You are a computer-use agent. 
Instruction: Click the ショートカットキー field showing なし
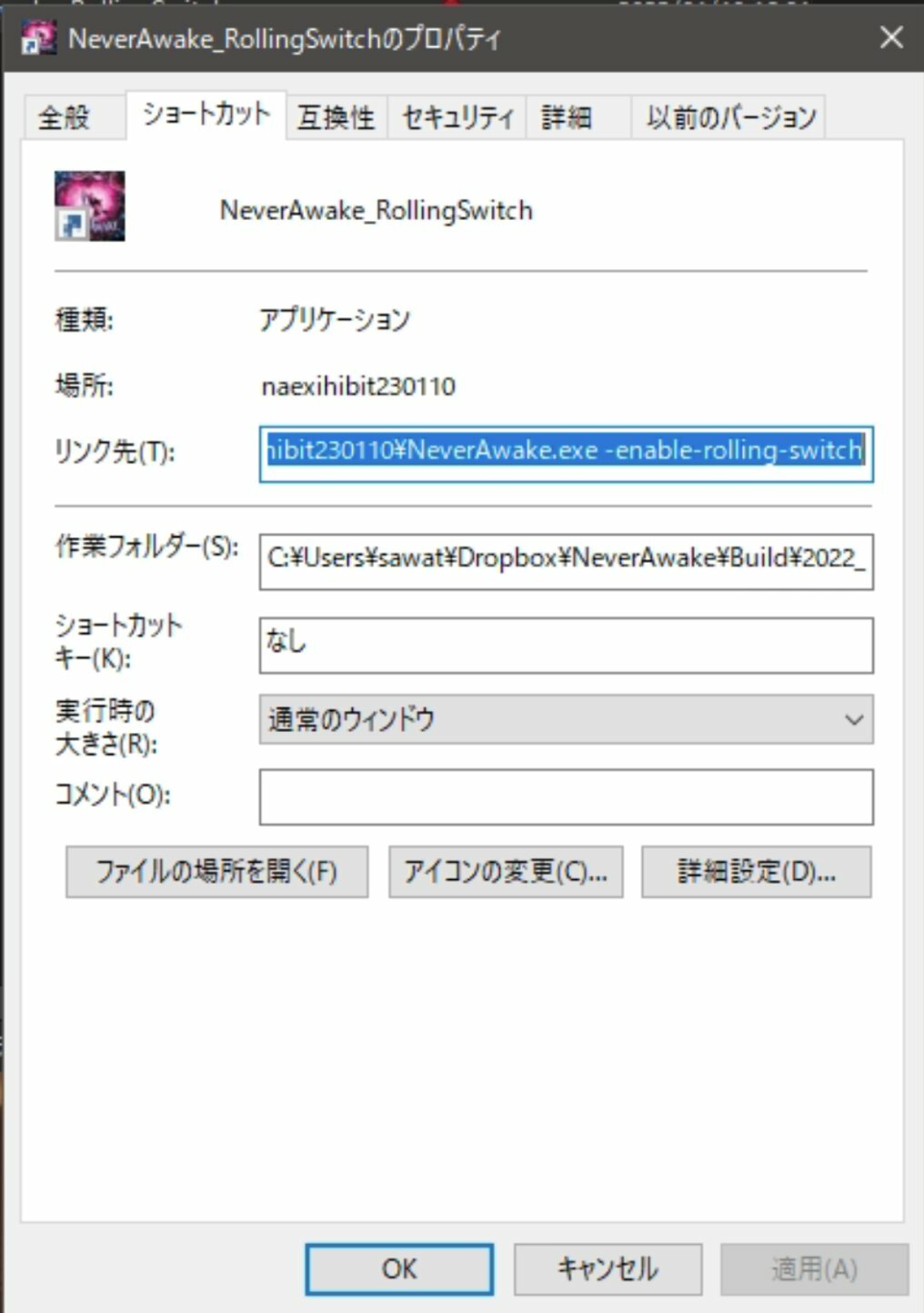point(566,645)
